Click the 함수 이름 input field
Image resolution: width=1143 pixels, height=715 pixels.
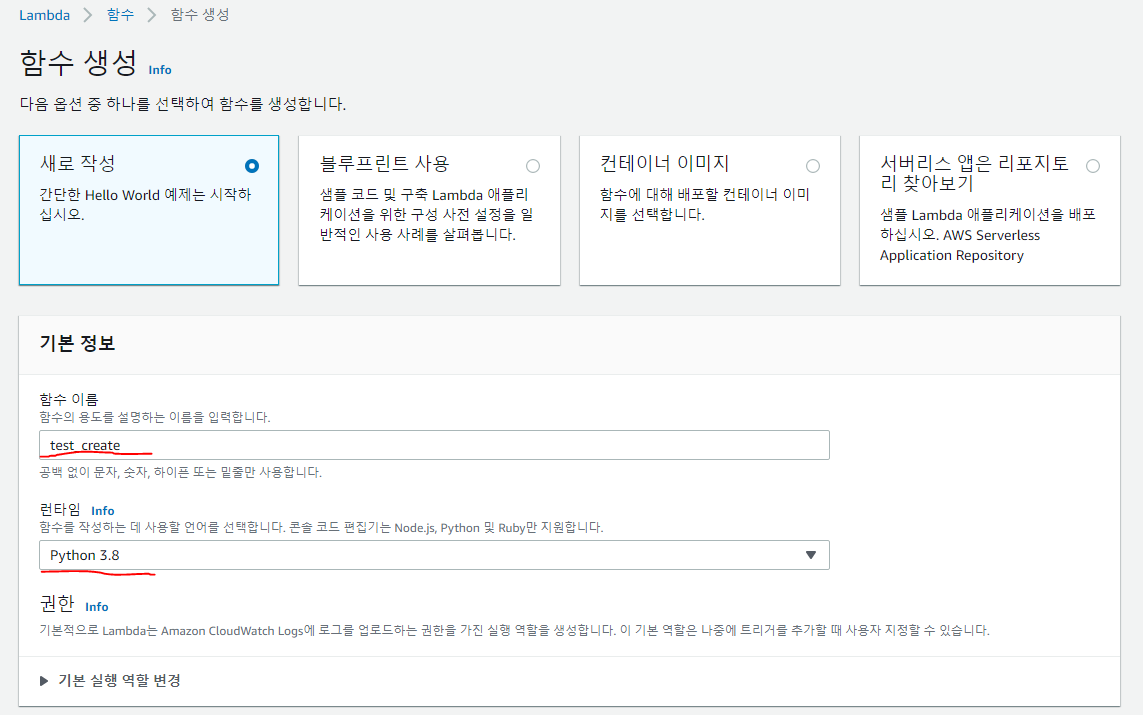pos(434,445)
